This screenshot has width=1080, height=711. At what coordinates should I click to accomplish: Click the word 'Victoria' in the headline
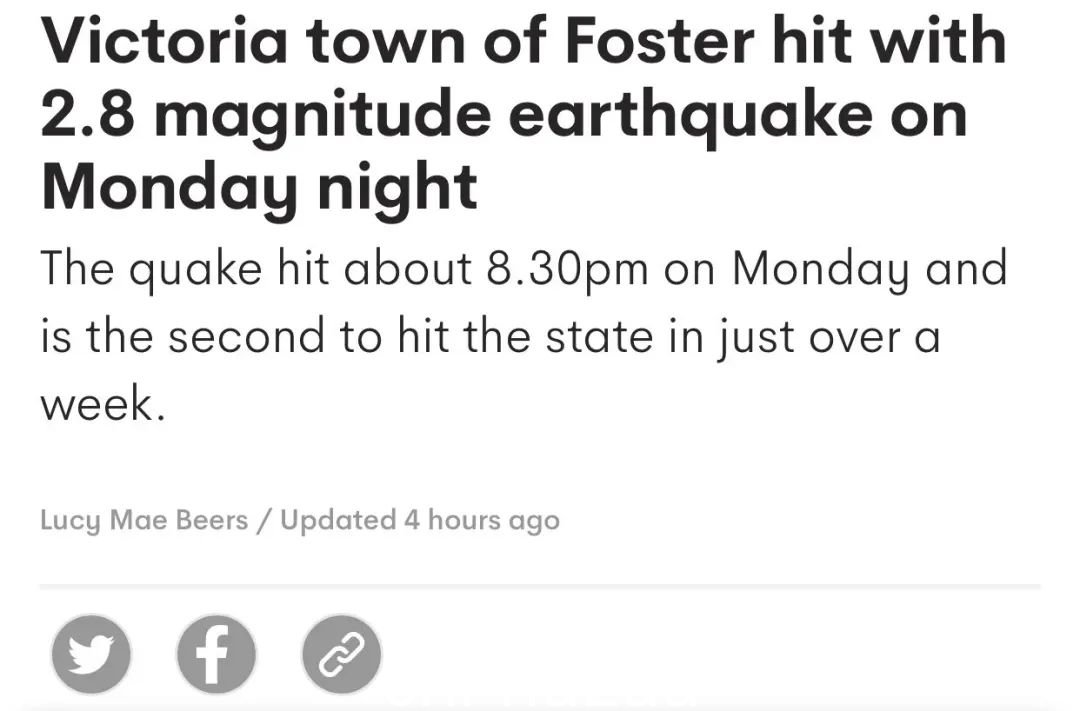pyautogui.click(x=164, y=41)
